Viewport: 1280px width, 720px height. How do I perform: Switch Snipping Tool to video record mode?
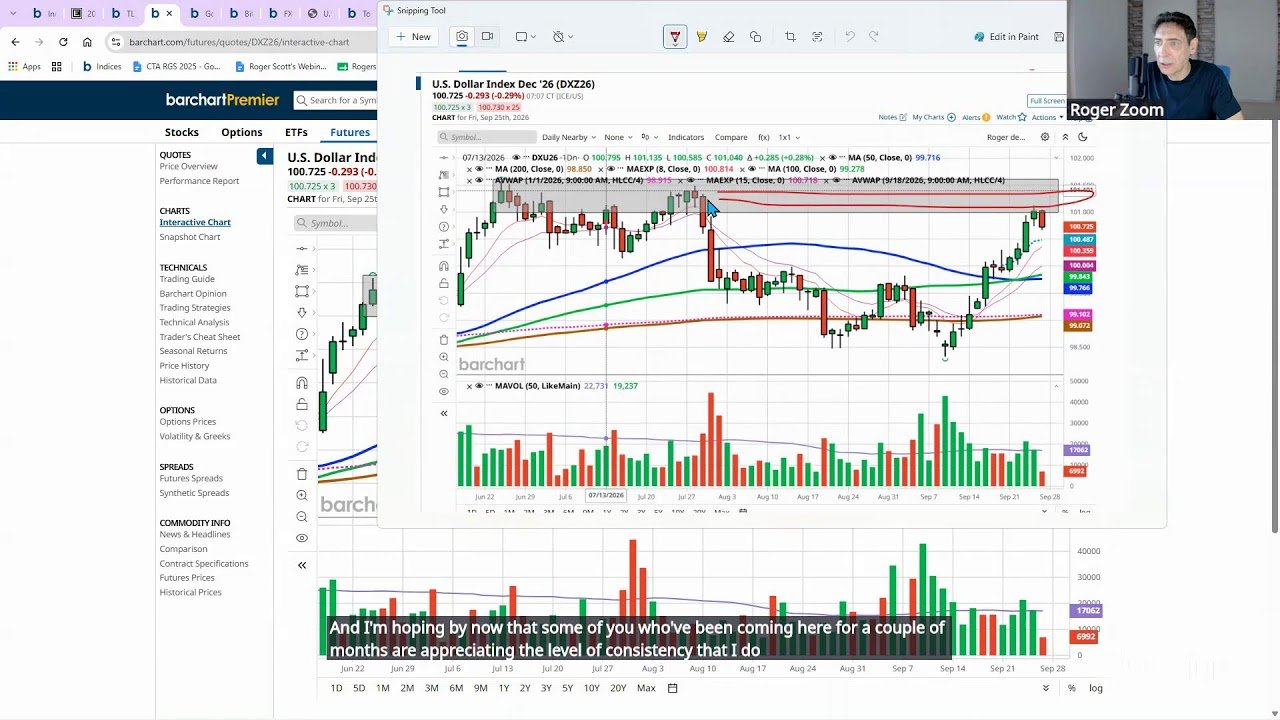tap(487, 37)
